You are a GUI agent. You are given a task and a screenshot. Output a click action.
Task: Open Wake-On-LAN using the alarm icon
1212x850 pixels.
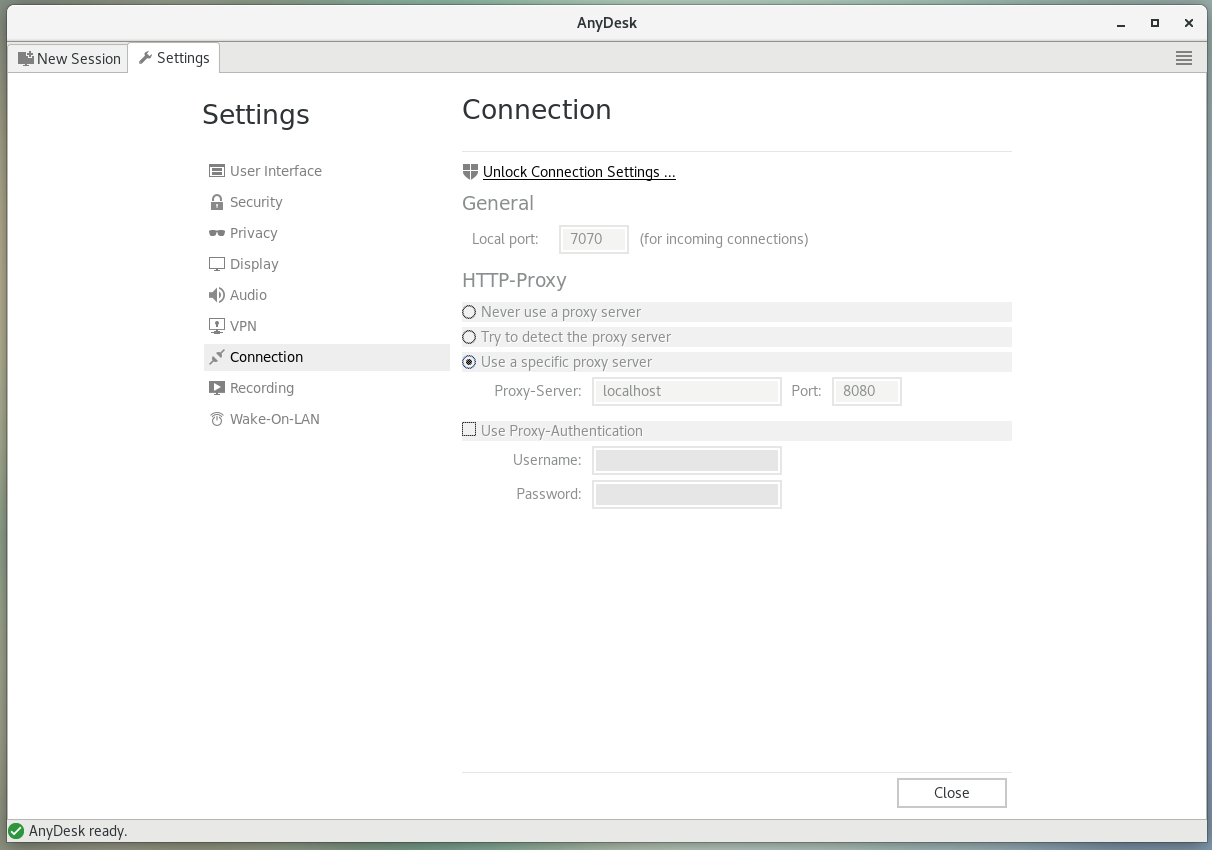point(216,418)
